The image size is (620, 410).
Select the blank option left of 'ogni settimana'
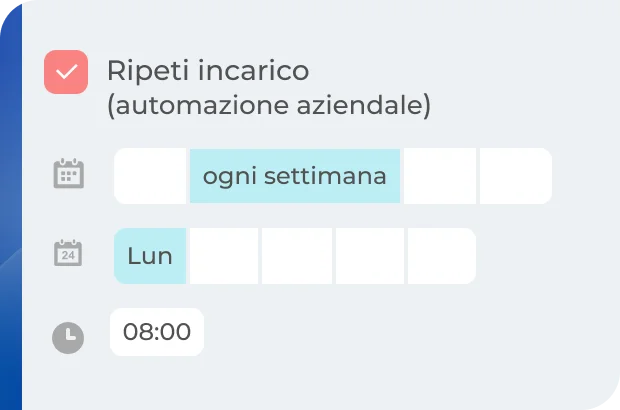(x=151, y=176)
